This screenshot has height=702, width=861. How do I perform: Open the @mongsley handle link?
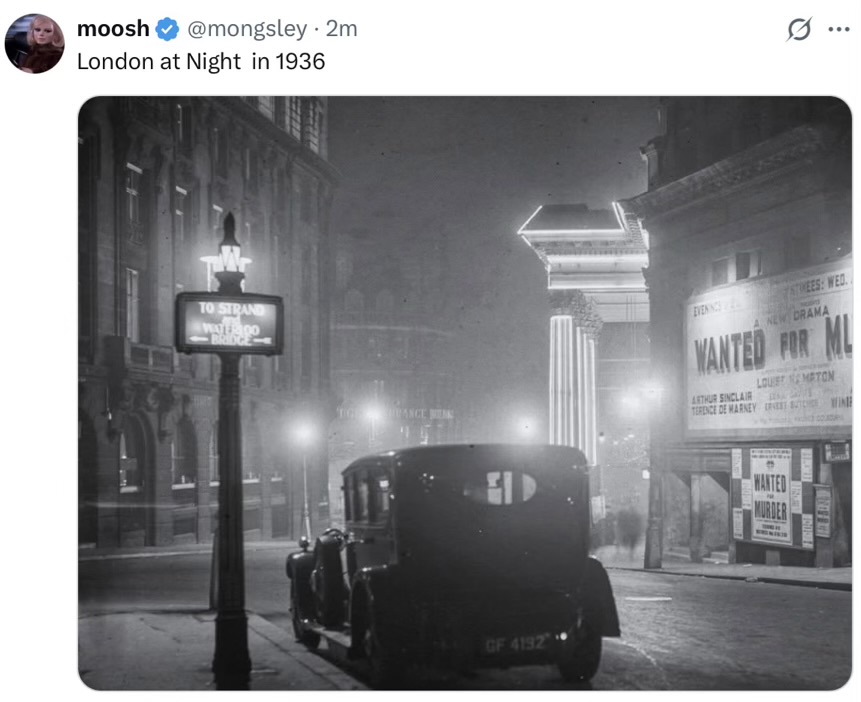pyautogui.click(x=247, y=29)
